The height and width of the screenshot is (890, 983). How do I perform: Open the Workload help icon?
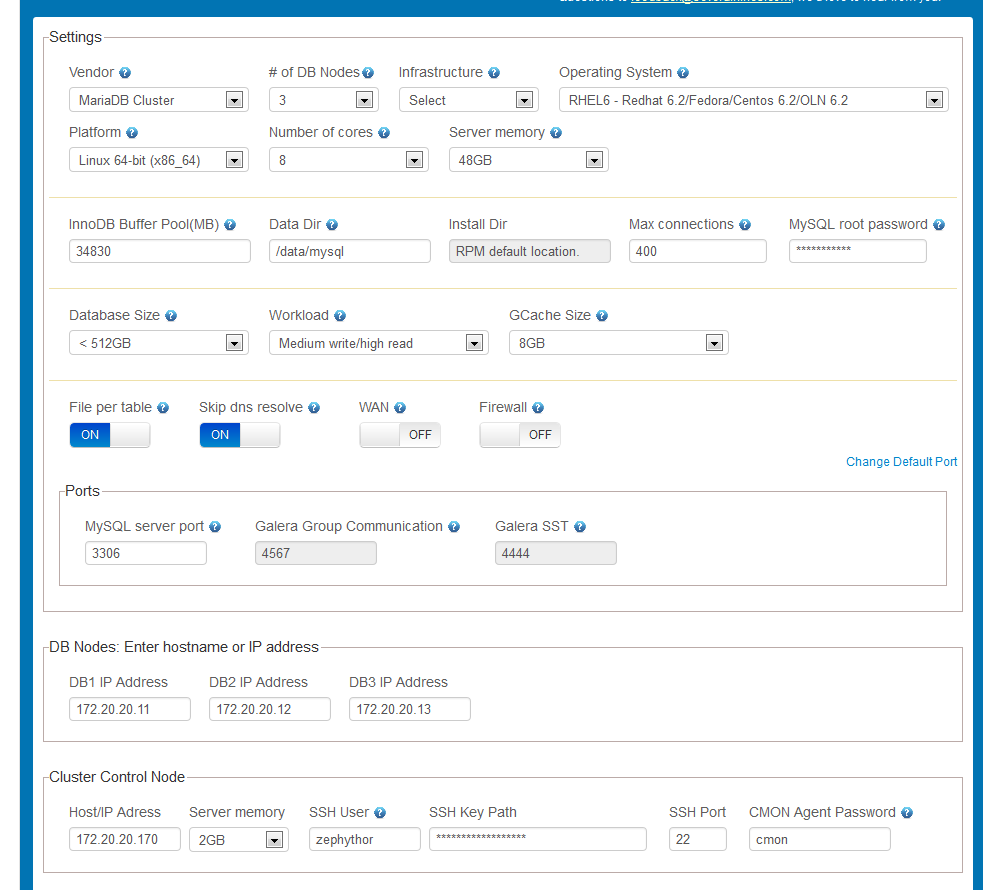click(340, 316)
